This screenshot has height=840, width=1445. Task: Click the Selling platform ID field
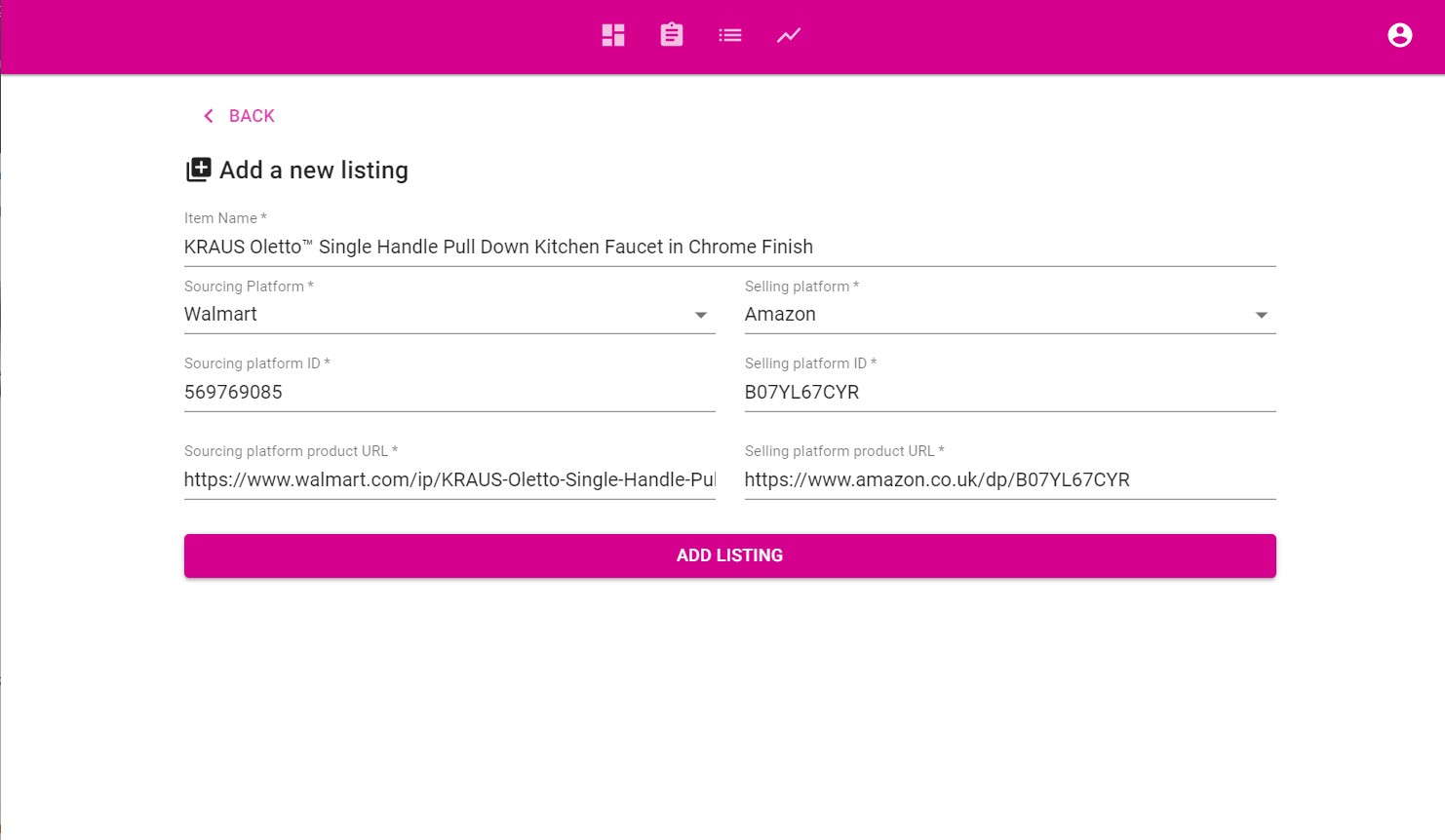(1010, 393)
